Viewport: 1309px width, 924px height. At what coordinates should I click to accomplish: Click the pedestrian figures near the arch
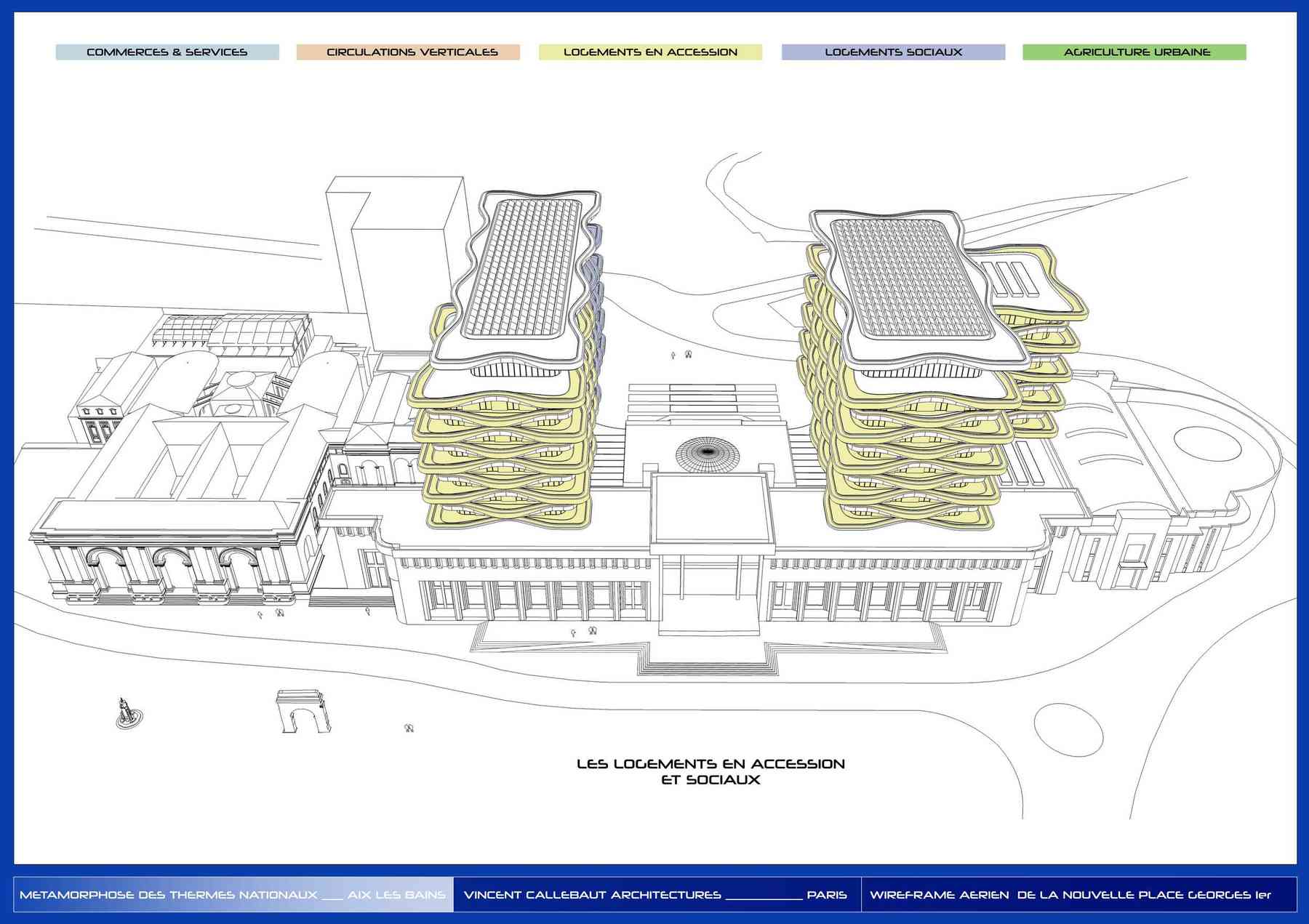click(x=409, y=728)
